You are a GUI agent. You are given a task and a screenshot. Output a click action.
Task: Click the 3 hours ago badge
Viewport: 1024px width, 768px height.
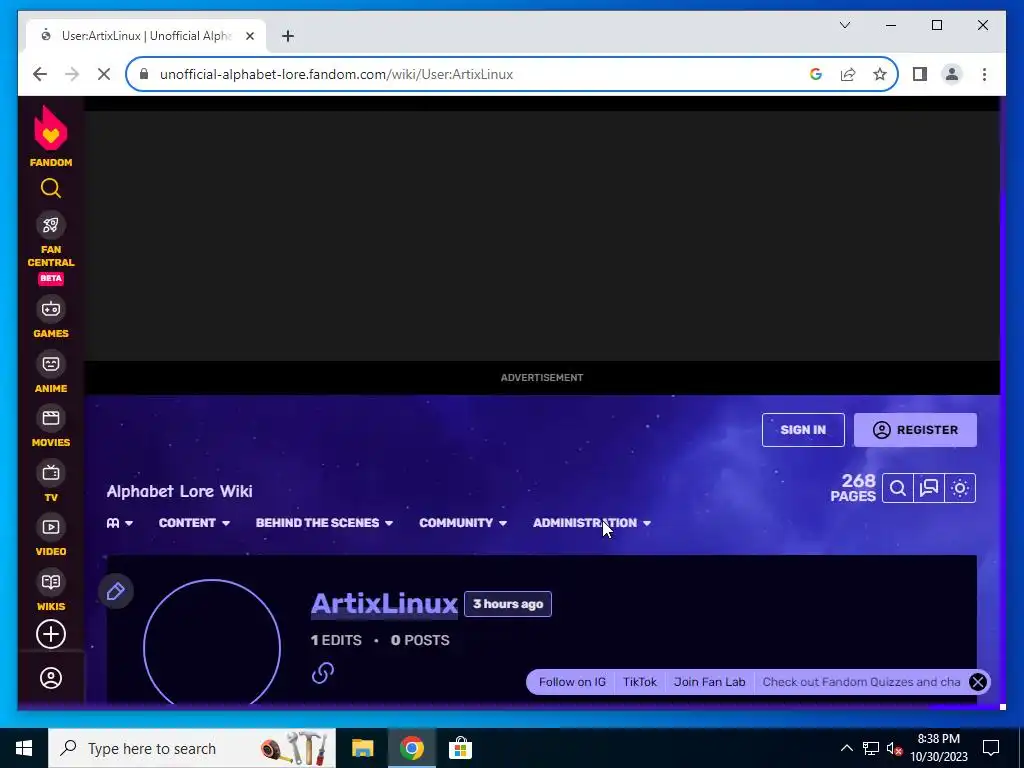[x=507, y=604]
